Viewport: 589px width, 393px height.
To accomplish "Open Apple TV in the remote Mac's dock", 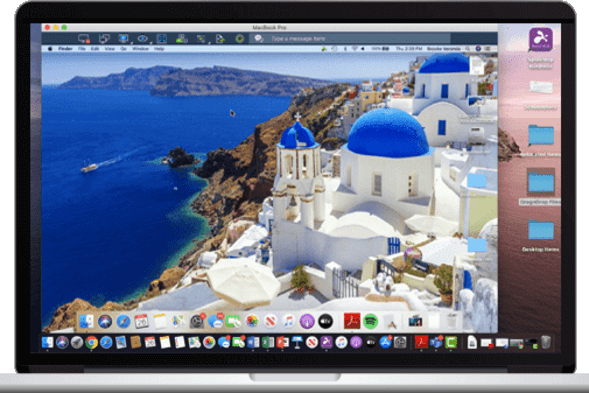I will coord(325,321).
